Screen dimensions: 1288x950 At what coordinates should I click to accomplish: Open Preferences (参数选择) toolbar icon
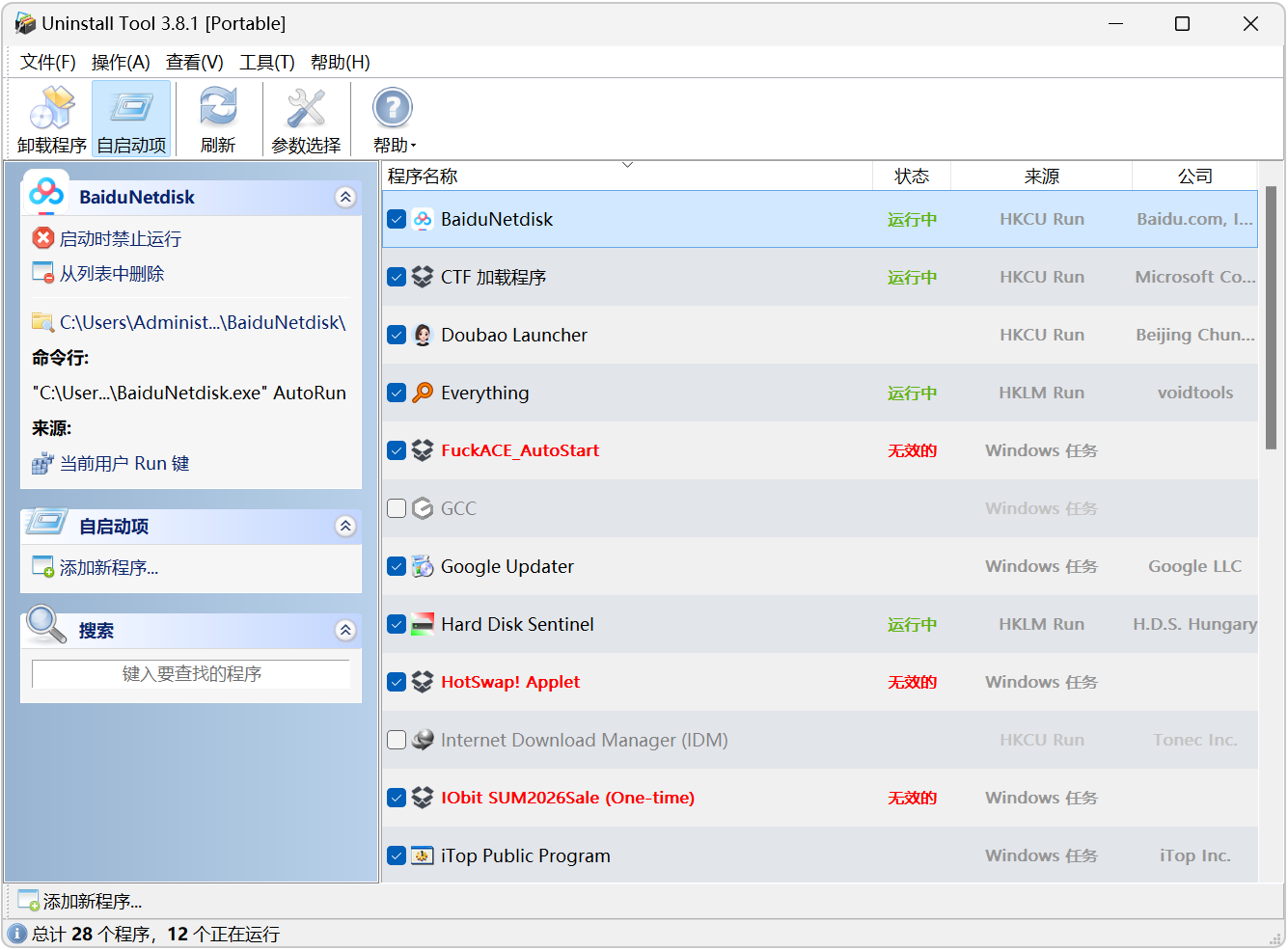(306, 107)
